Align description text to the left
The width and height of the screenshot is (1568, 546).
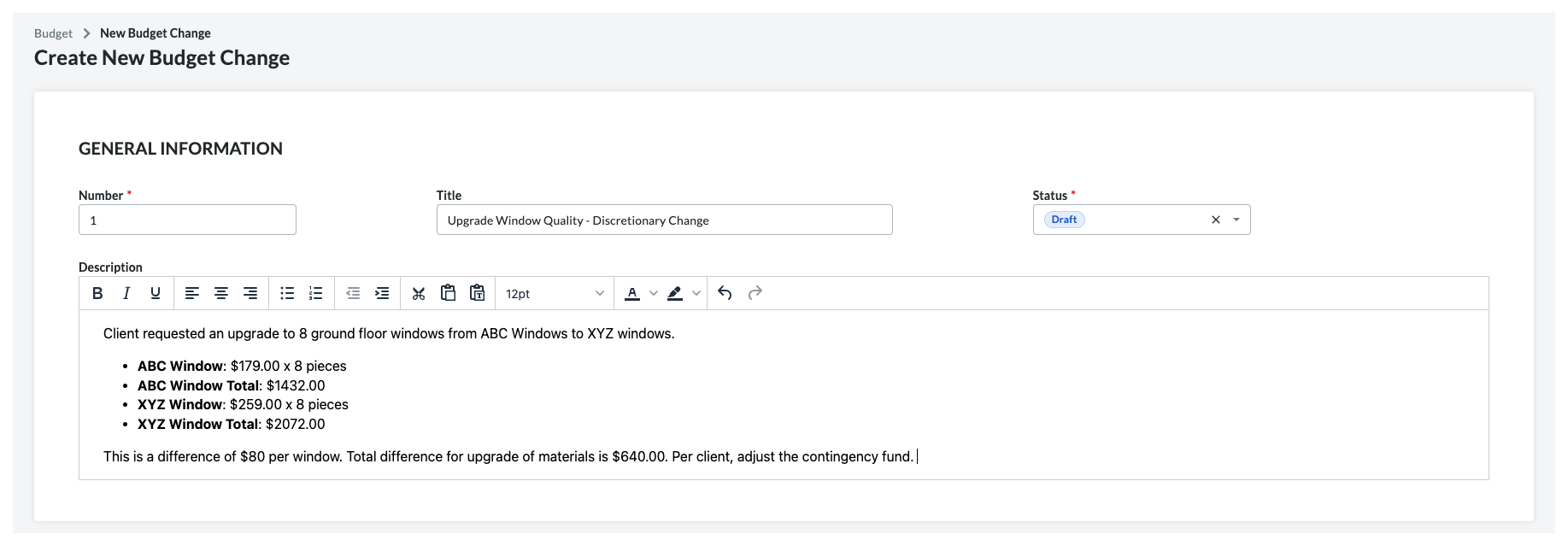pyautogui.click(x=192, y=293)
